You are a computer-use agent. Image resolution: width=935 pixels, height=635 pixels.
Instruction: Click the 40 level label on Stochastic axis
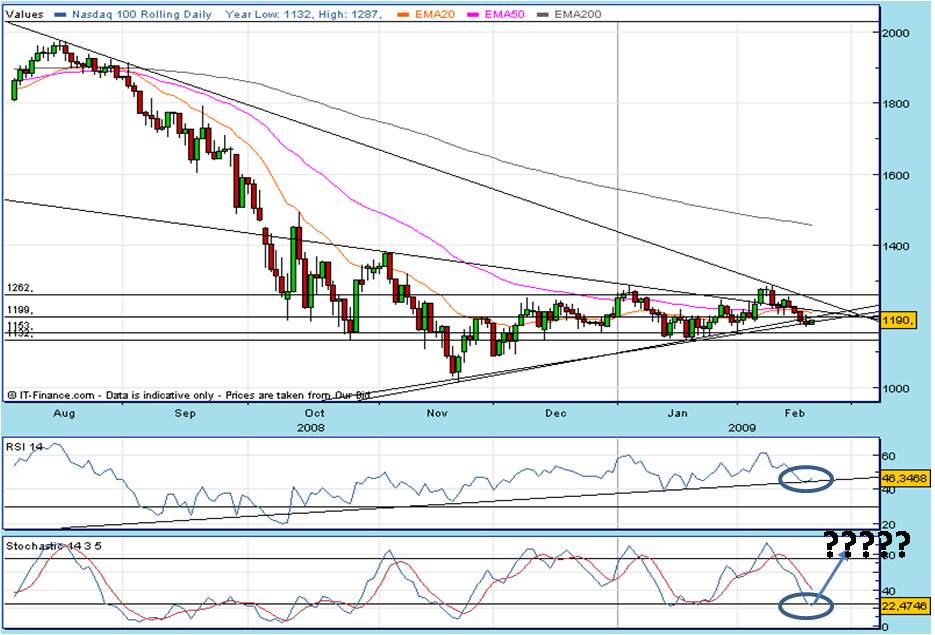pyautogui.click(x=888, y=591)
